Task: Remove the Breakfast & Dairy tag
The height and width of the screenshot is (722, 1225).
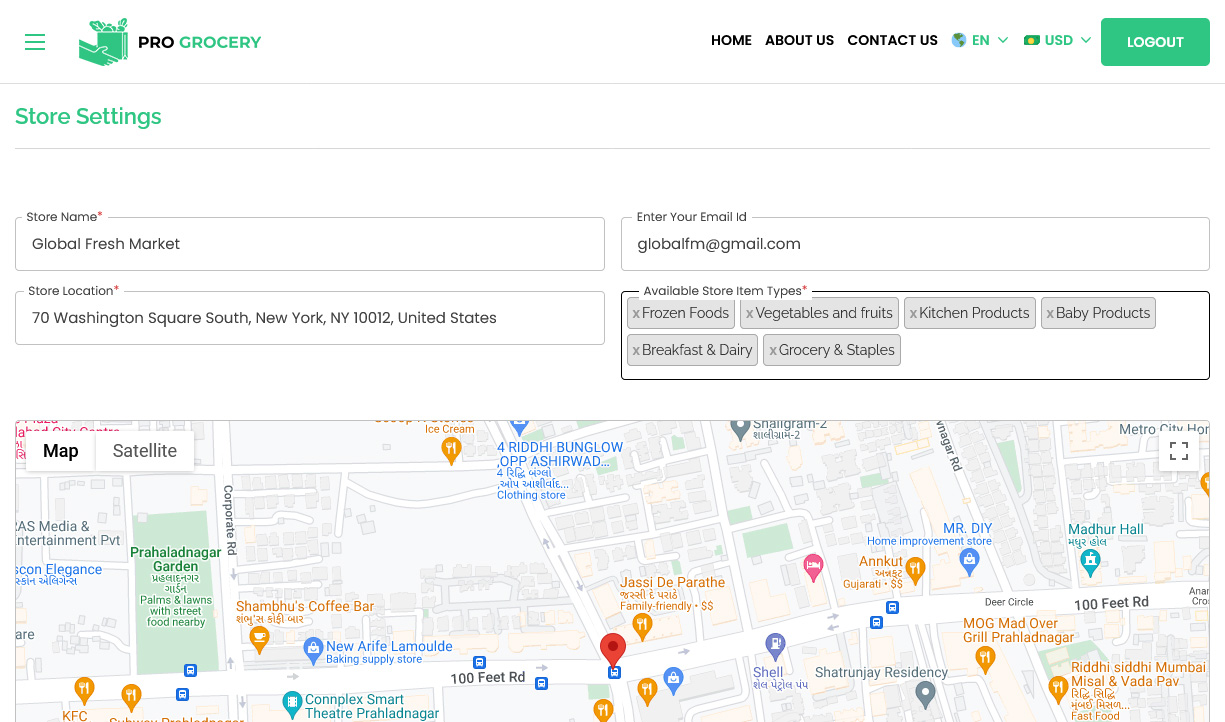Action: tap(636, 351)
